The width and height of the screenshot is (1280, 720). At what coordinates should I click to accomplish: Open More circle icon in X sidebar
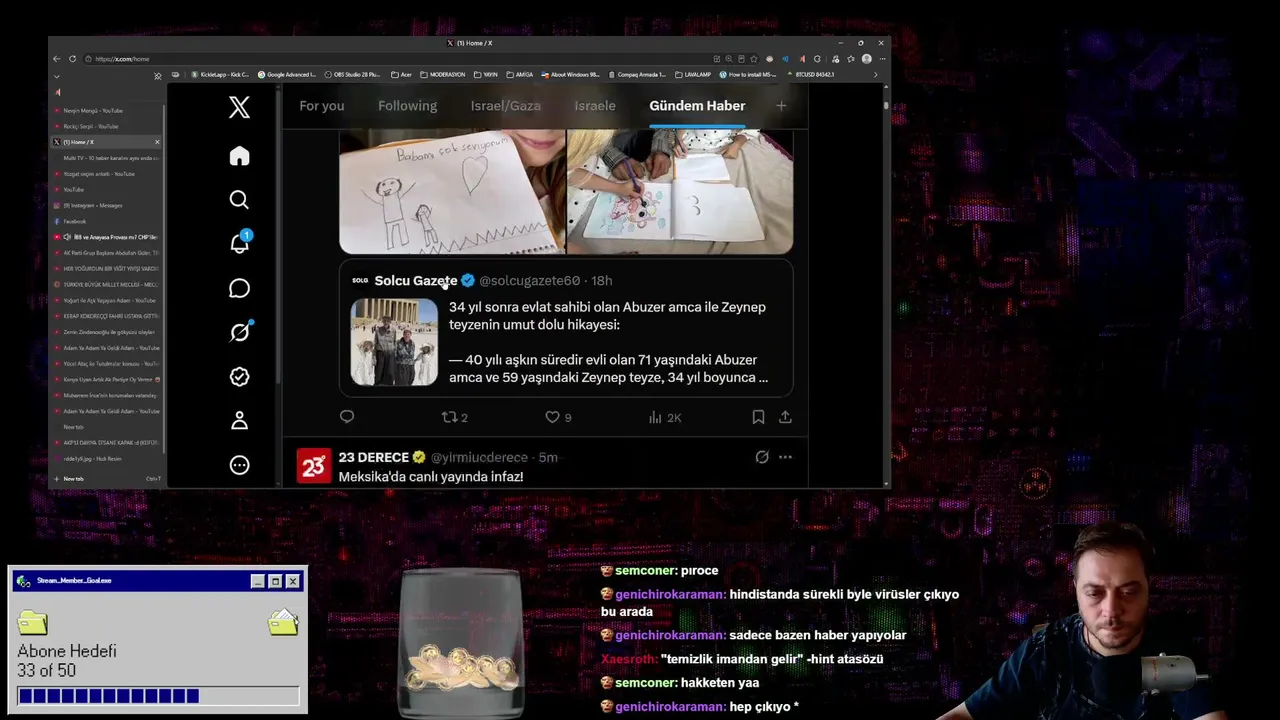tap(239, 465)
